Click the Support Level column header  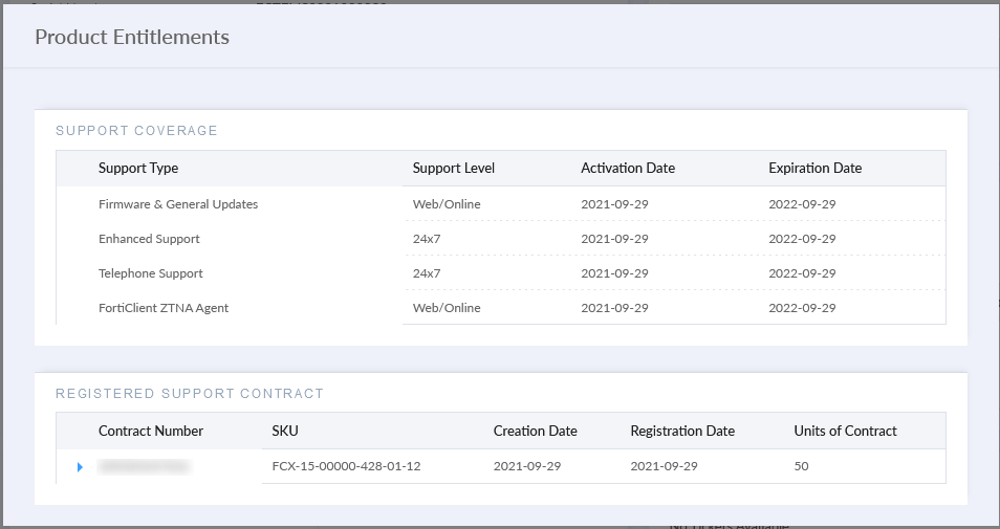click(x=453, y=168)
